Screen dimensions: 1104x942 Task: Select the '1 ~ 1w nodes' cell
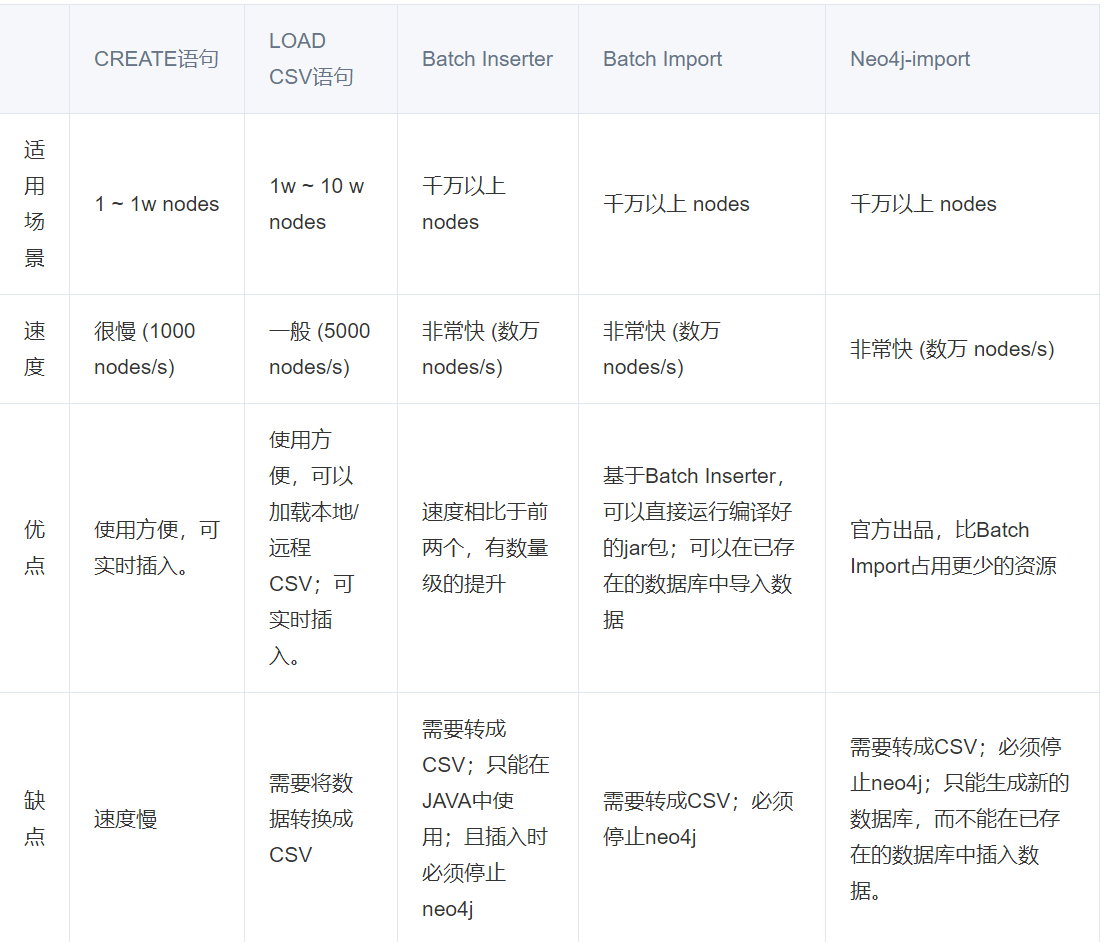point(156,204)
